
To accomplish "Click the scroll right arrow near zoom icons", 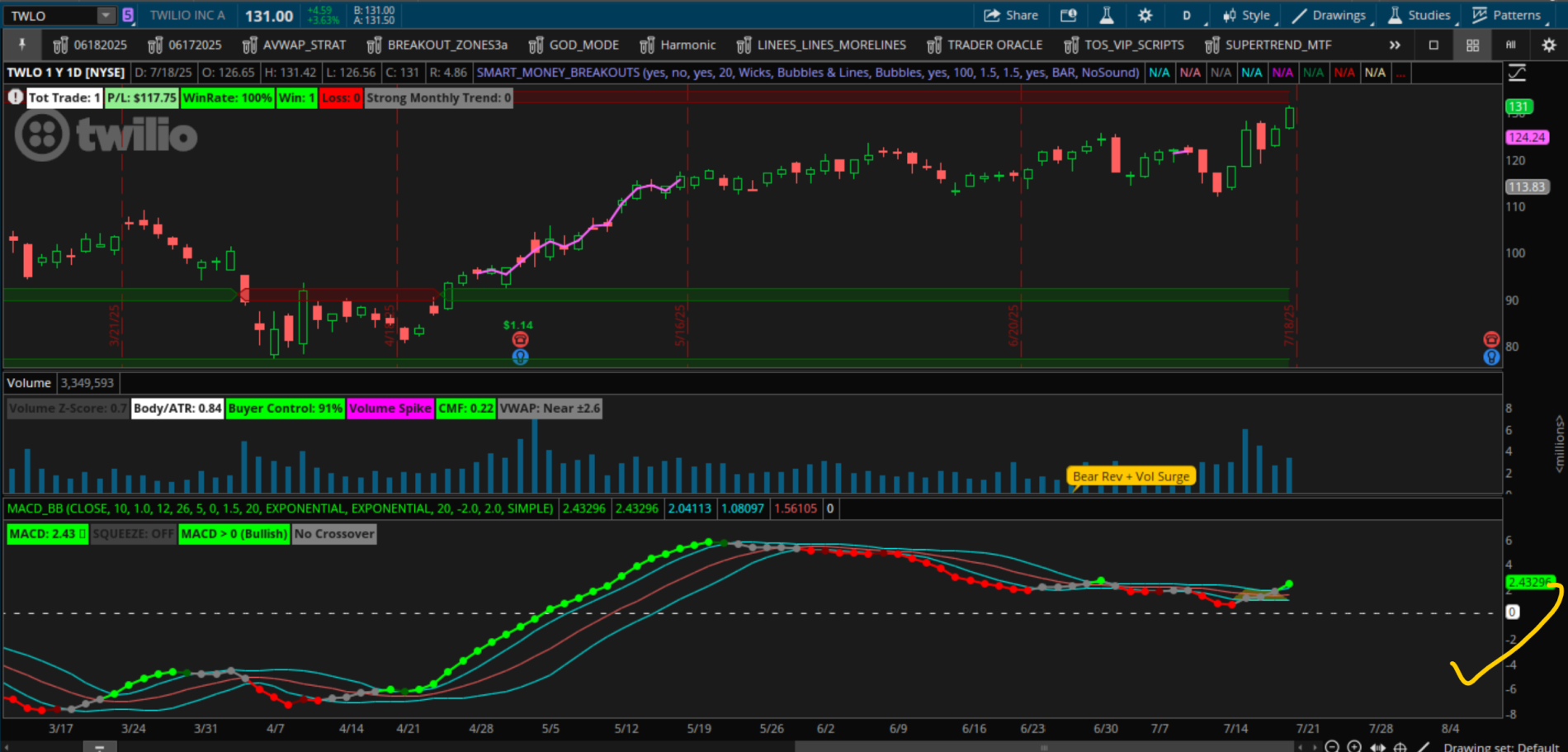I will coord(1314,747).
